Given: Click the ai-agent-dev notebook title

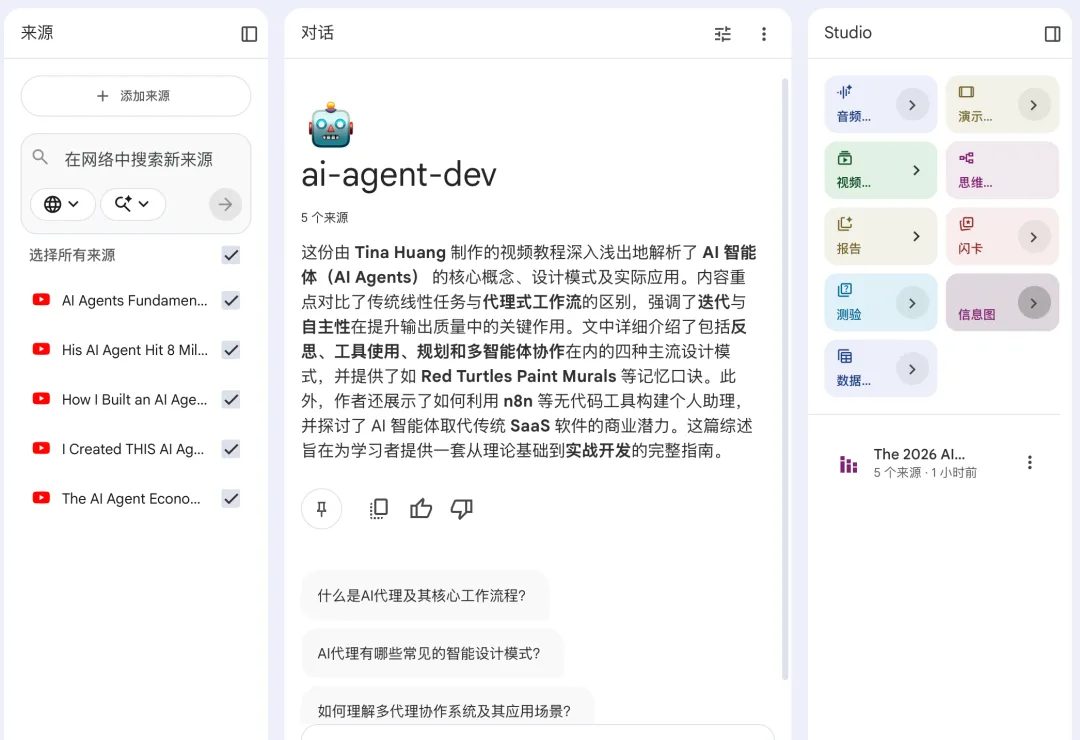Looking at the screenshot, I should pyautogui.click(x=399, y=174).
